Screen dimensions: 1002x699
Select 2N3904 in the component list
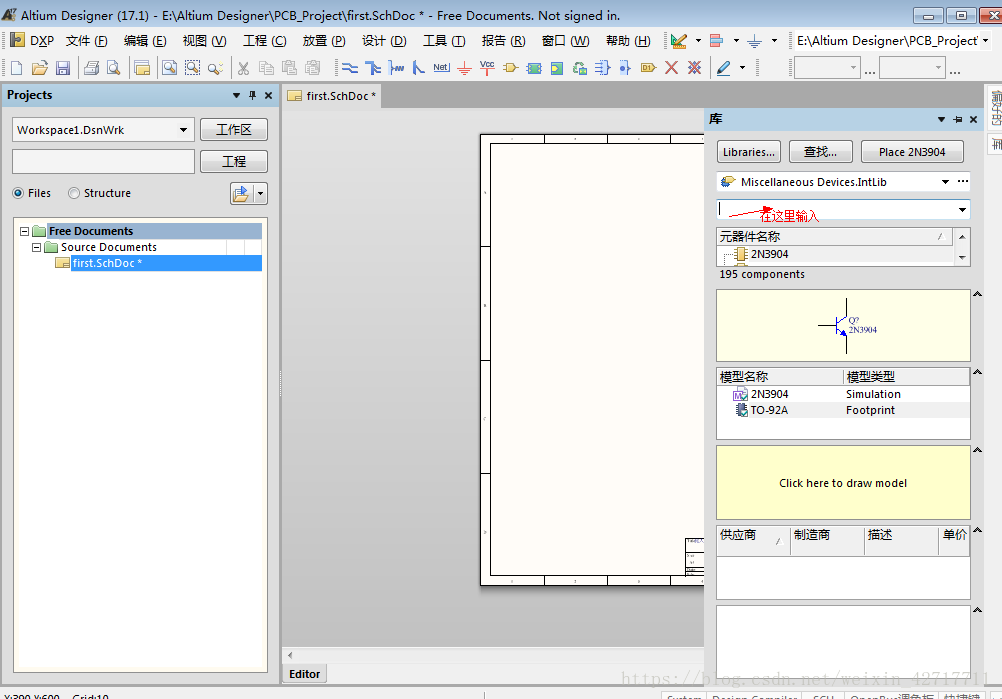pos(769,254)
